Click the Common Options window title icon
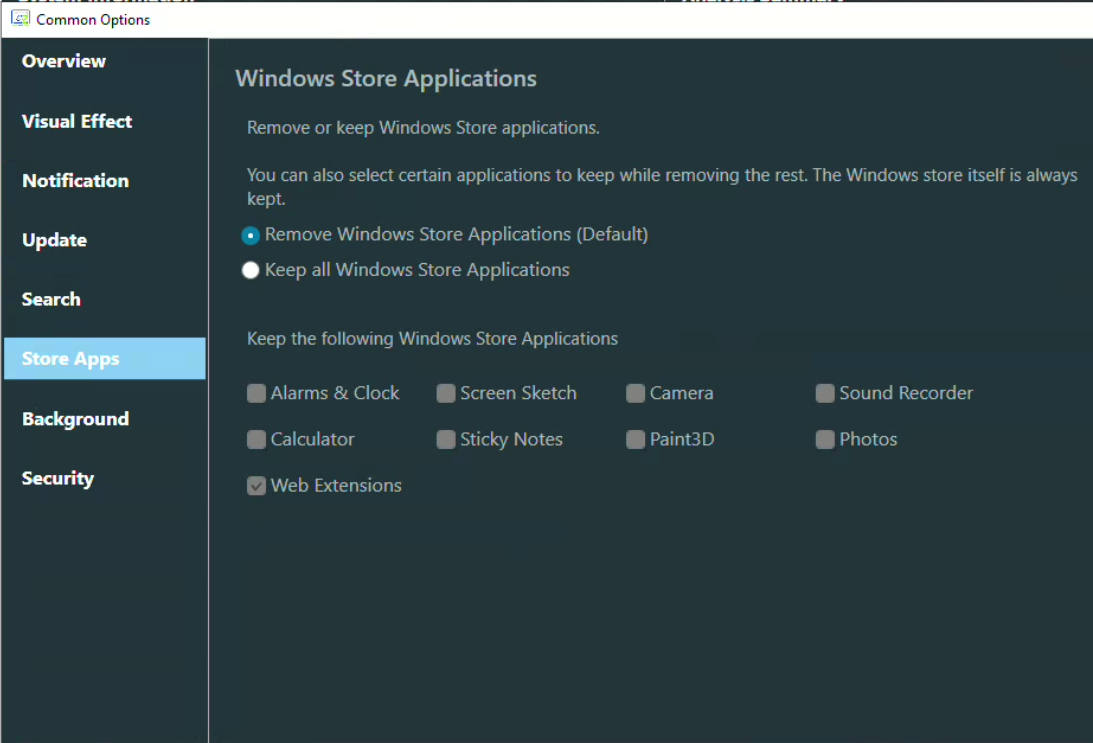The height and width of the screenshot is (743, 1093). (20, 19)
